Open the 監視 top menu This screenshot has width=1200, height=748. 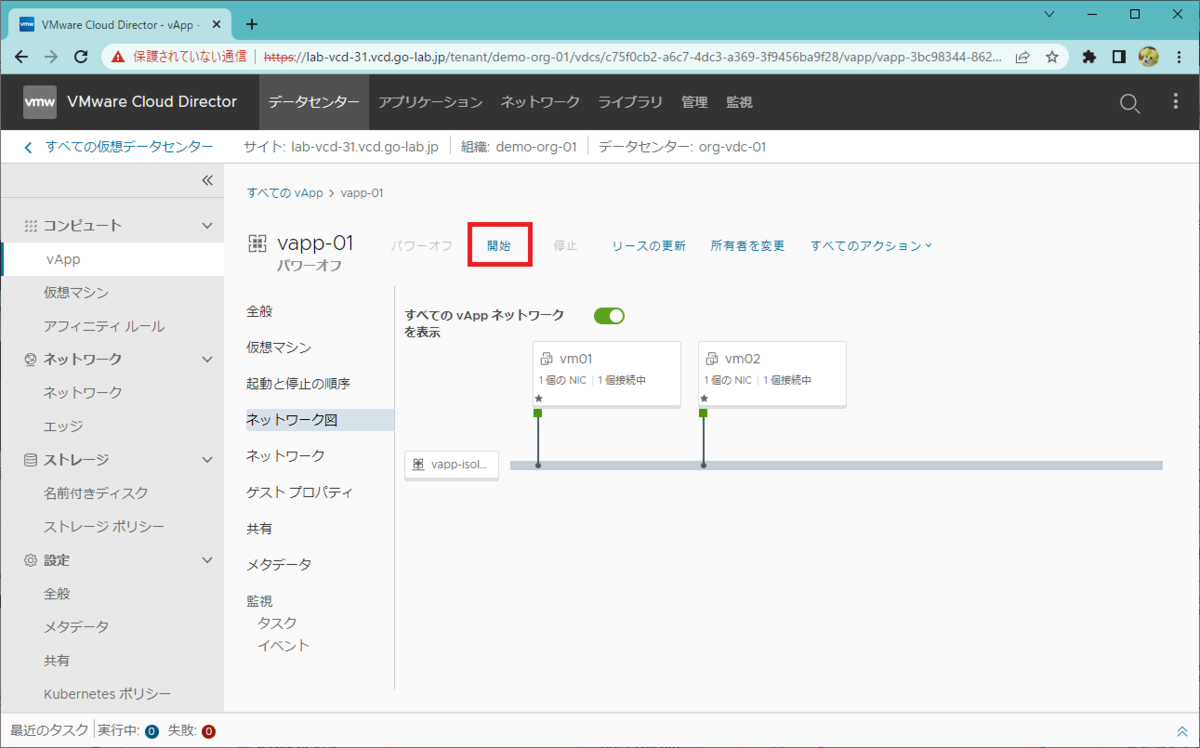click(739, 102)
